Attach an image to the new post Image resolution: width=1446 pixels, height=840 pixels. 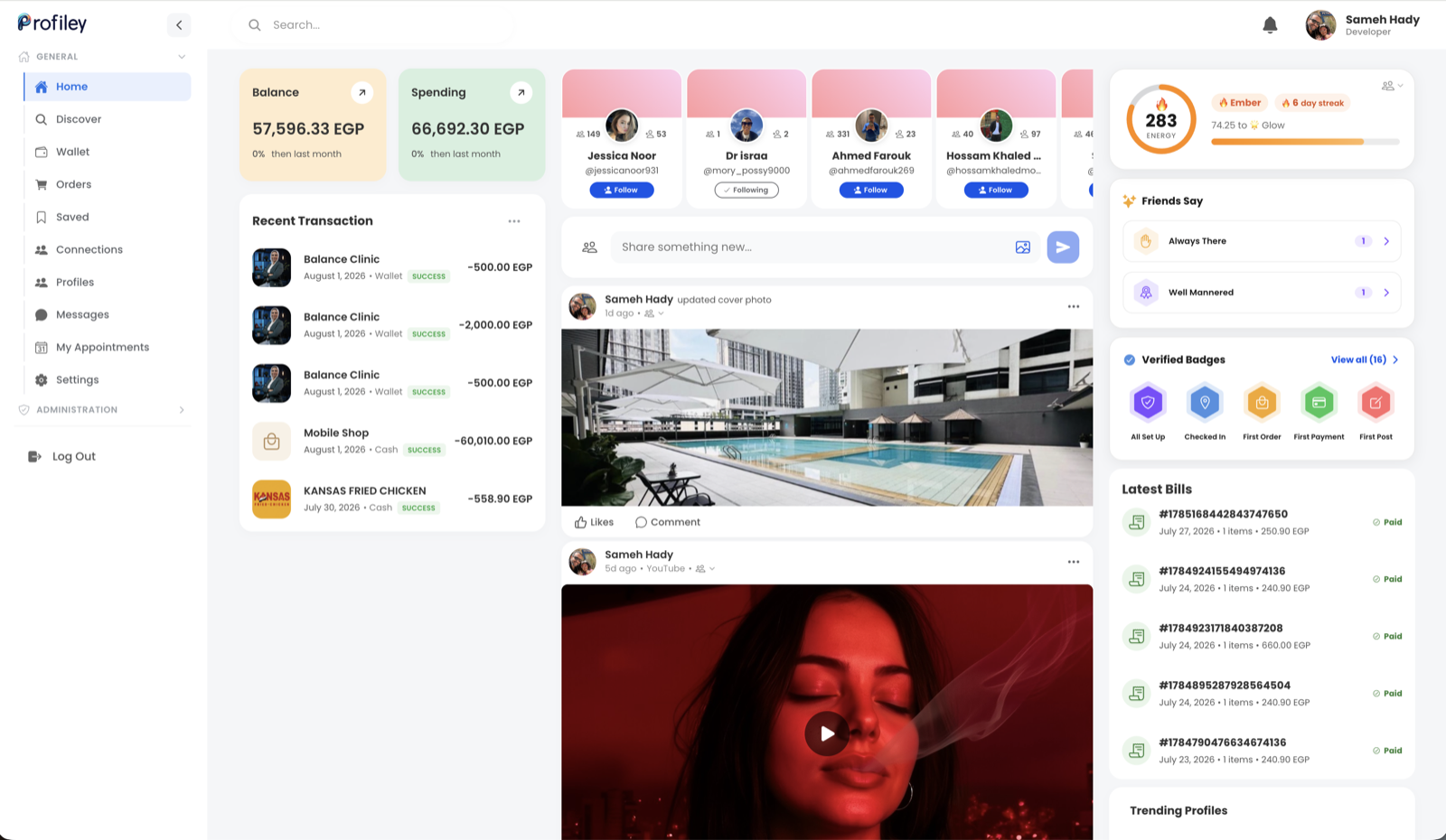coord(1022,247)
